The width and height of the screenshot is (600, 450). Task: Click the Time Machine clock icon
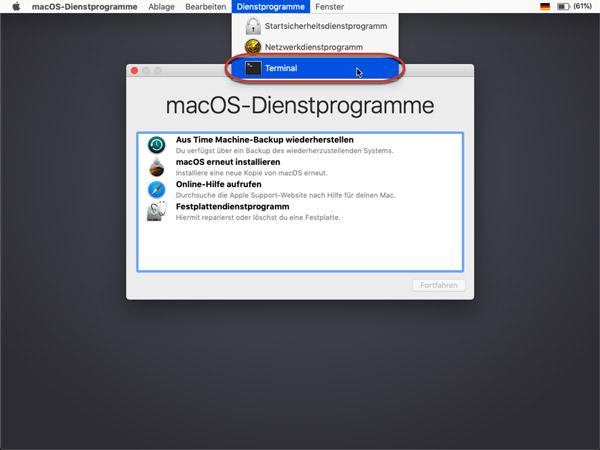click(x=157, y=145)
